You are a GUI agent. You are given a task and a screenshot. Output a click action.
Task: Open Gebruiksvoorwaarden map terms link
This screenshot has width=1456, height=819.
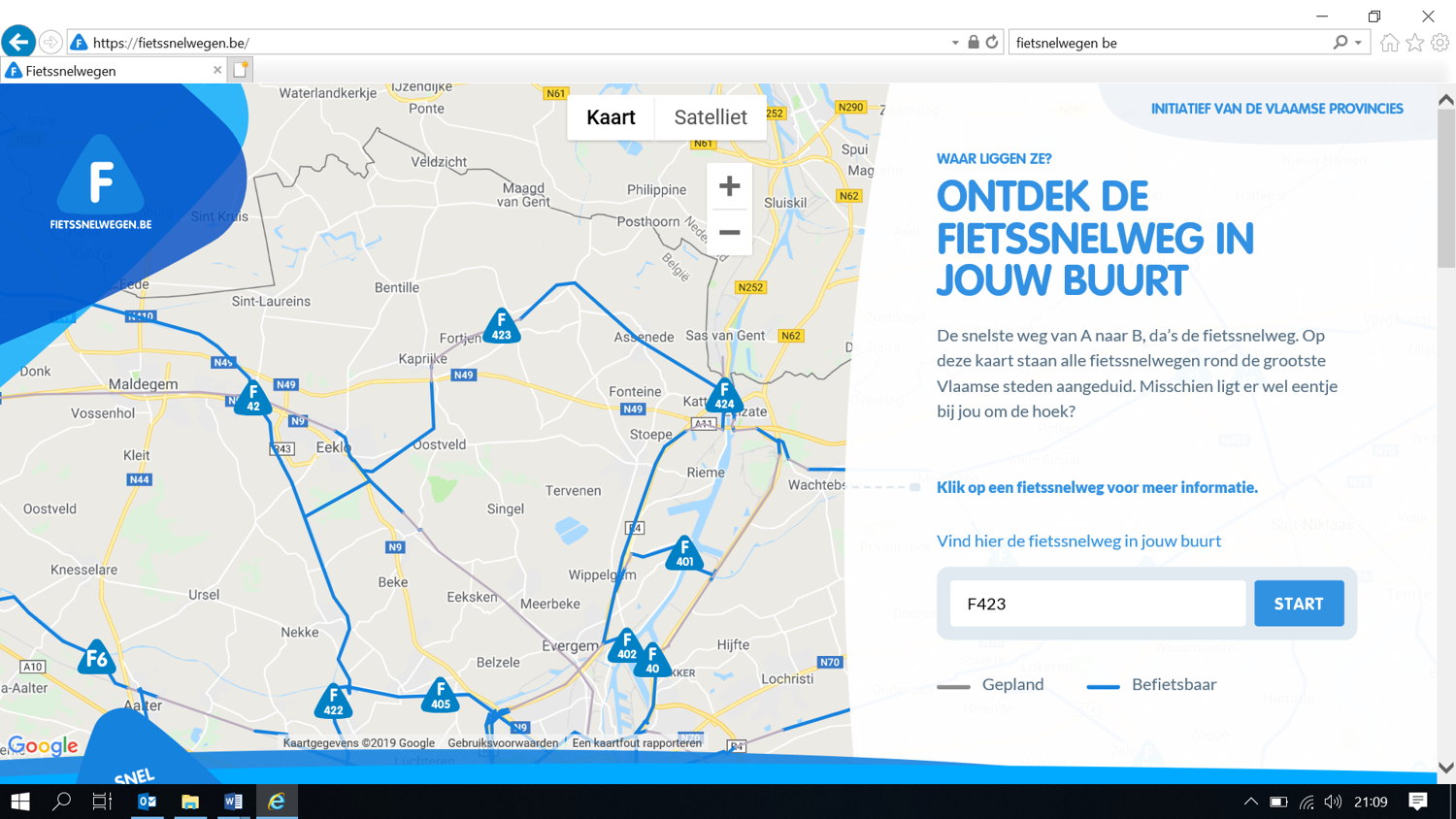pos(503,743)
